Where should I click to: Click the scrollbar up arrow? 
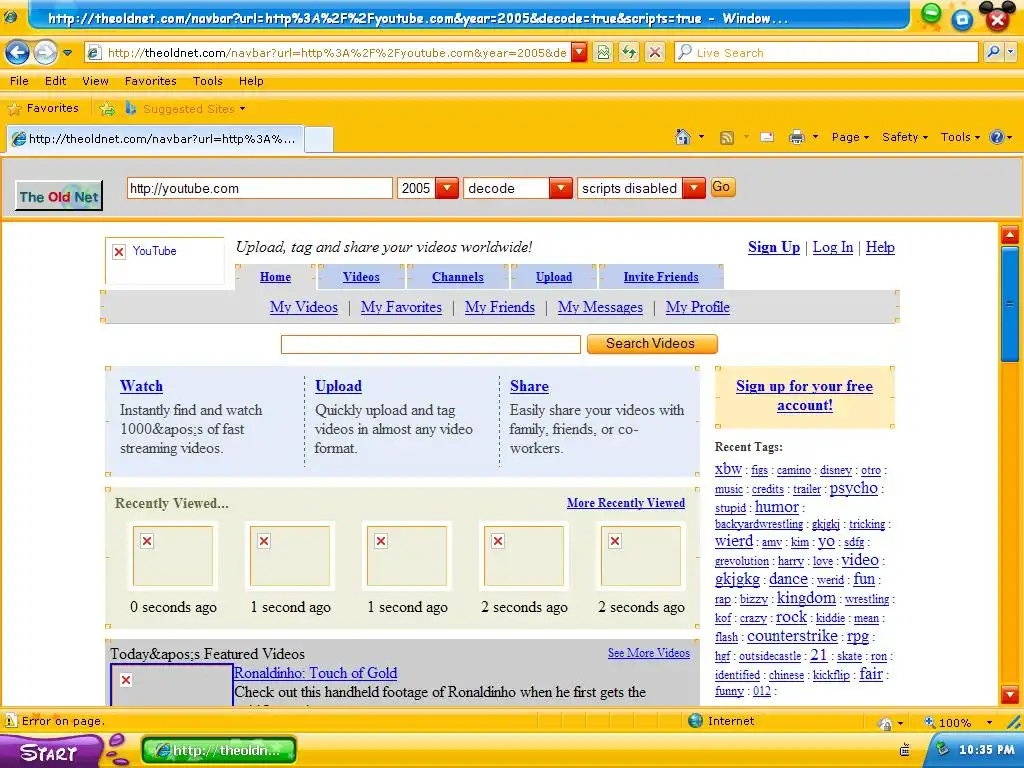point(1010,235)
